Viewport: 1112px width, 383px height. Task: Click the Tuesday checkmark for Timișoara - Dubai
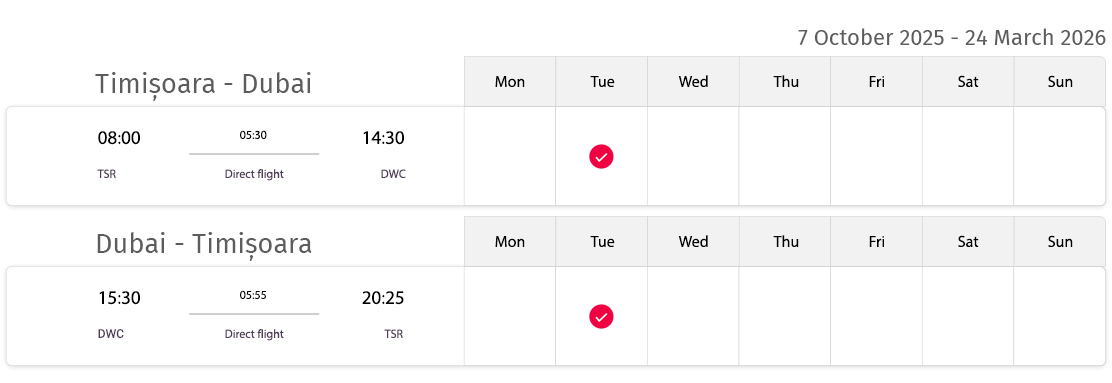[601, 156]
